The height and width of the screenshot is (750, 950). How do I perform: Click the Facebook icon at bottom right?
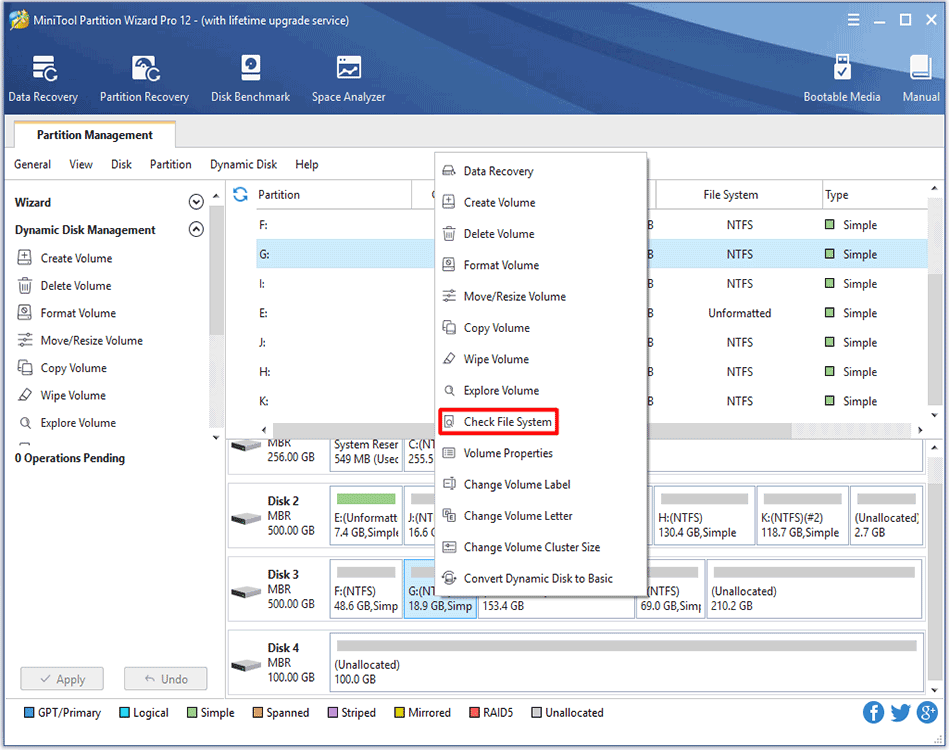873,712
